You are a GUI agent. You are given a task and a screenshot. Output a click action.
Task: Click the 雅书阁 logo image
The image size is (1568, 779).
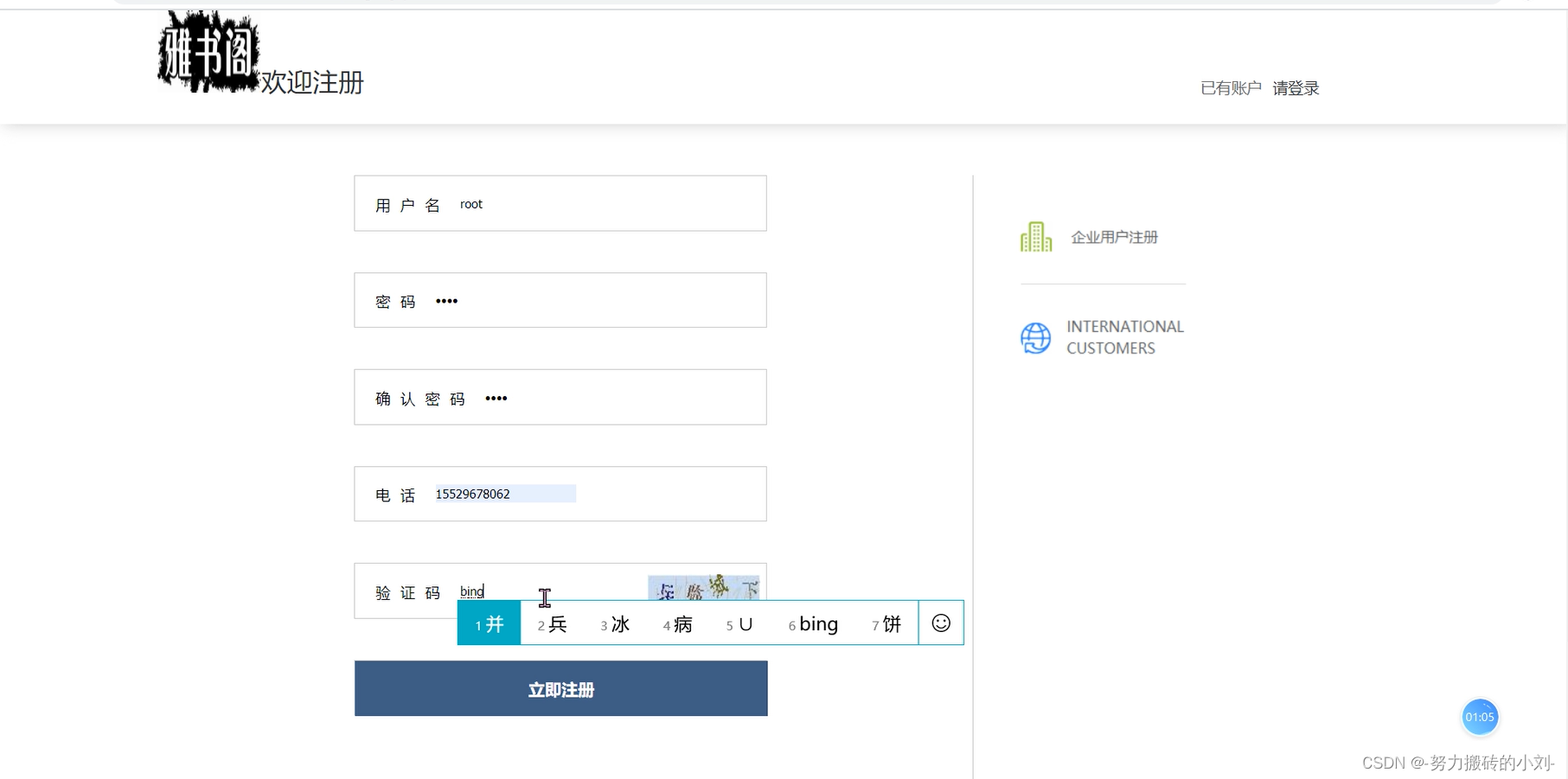click(208, 51)
